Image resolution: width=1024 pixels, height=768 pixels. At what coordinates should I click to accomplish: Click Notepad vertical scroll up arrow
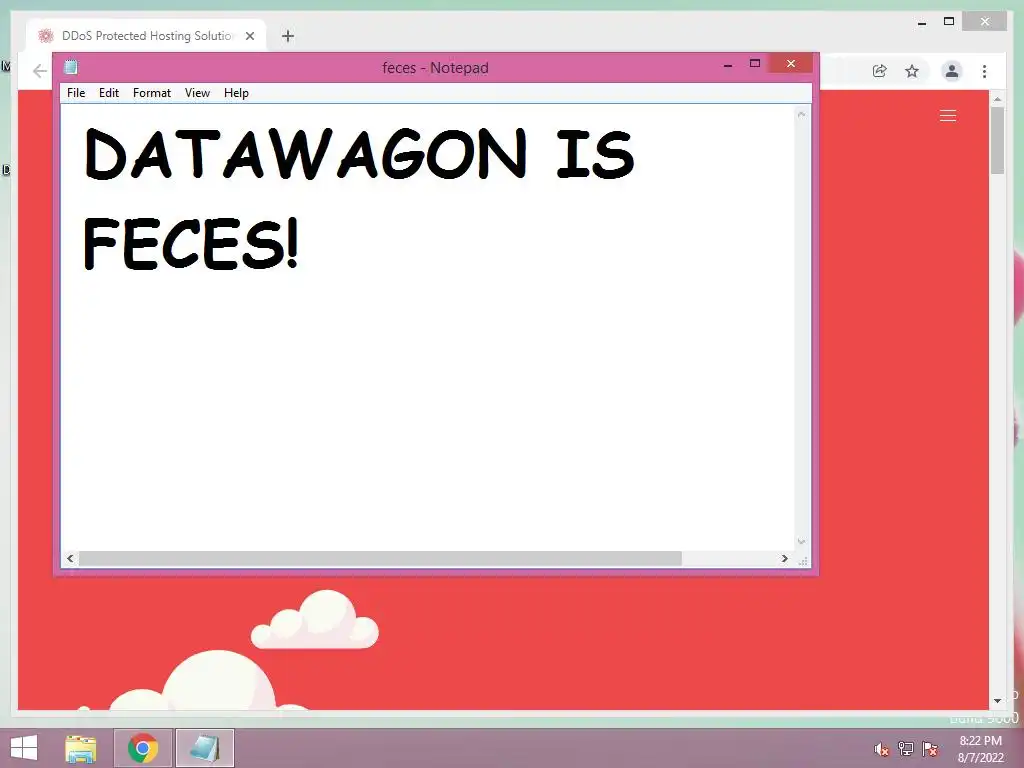pos(801,115)
